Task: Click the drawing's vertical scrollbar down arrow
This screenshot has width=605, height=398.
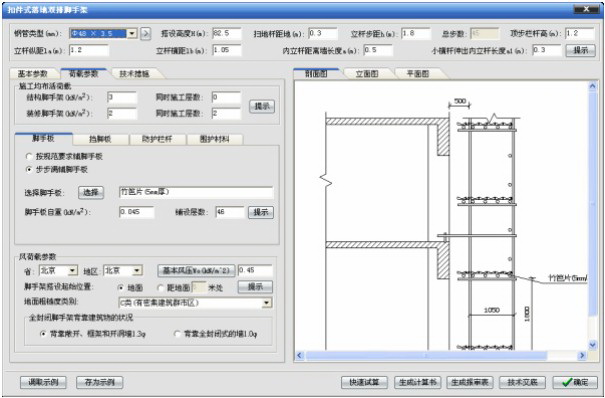Action: coord(593,345)
